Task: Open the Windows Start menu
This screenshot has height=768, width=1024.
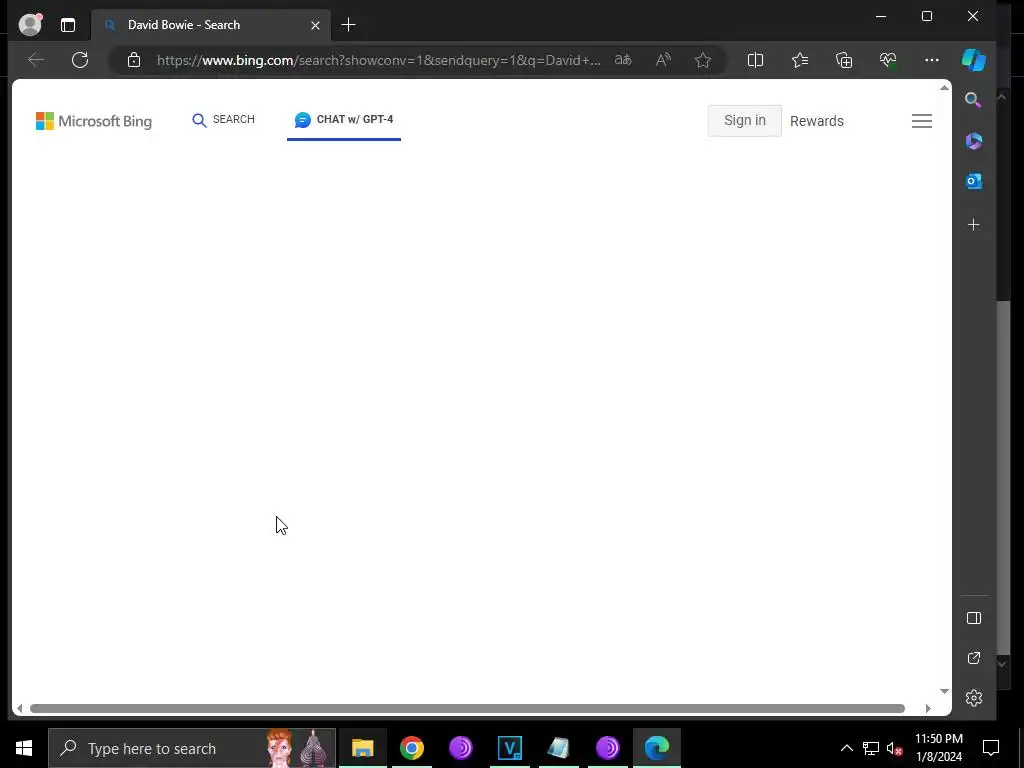Action: 24,748
